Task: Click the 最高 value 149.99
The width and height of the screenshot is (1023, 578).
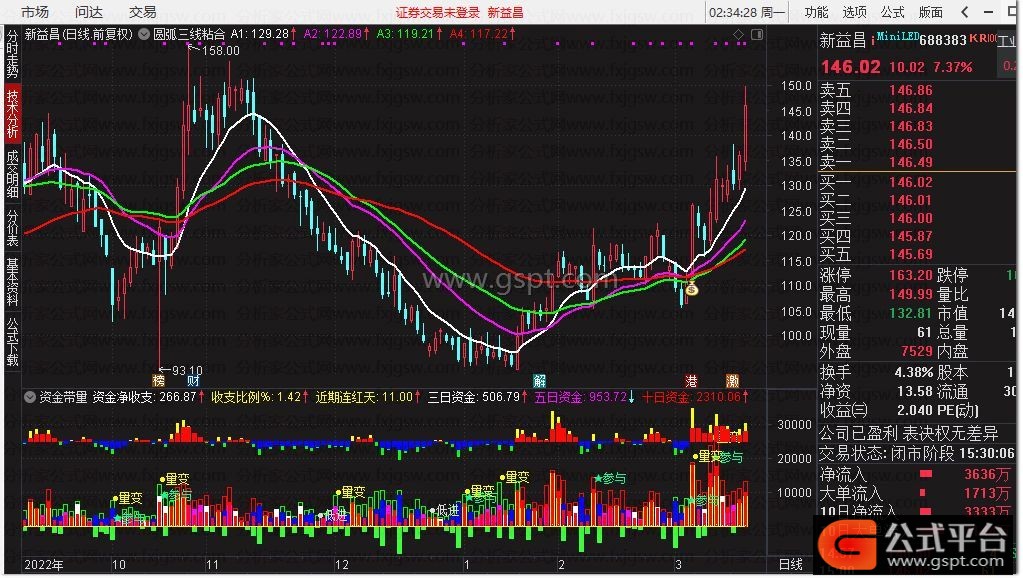Action: click(911, 294)
